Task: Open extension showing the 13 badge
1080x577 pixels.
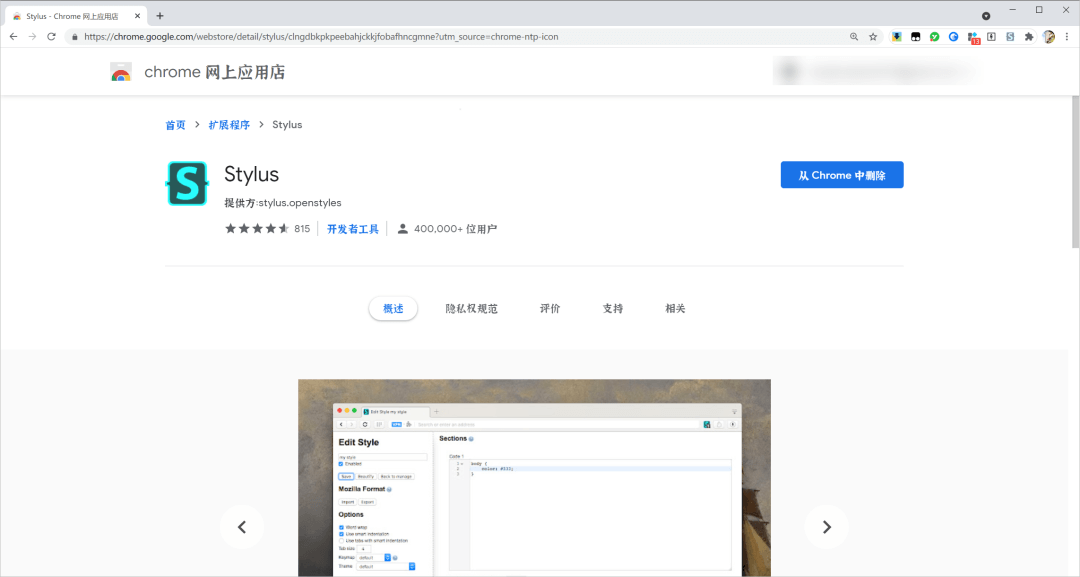Action: (x=973, y=38)
